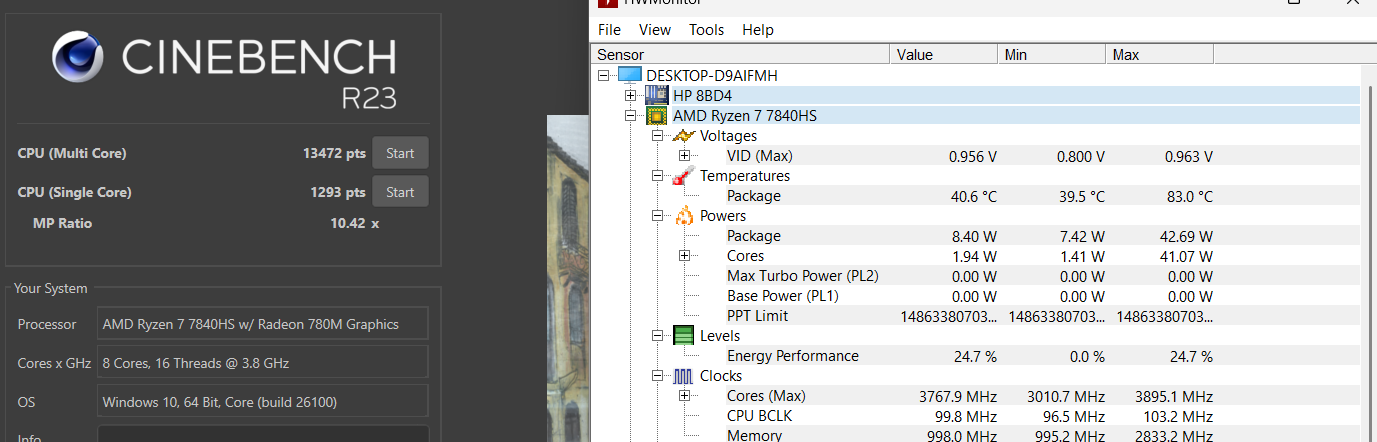1377x442 pixels.
Task: Click the 13472 pts multi core score
Action: click(x=334, y=153)
